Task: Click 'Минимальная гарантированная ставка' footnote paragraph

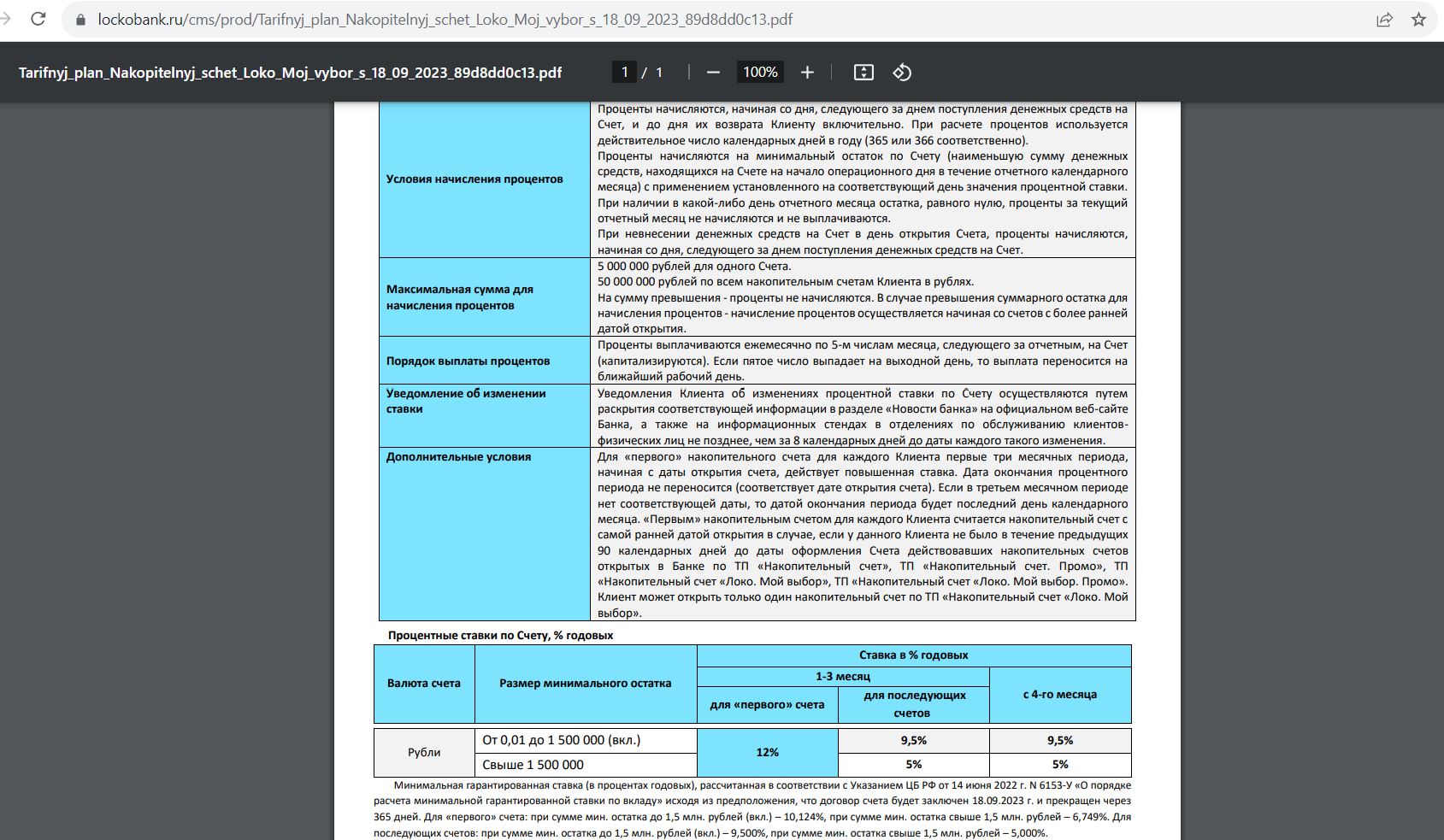Action: (752, 808)
